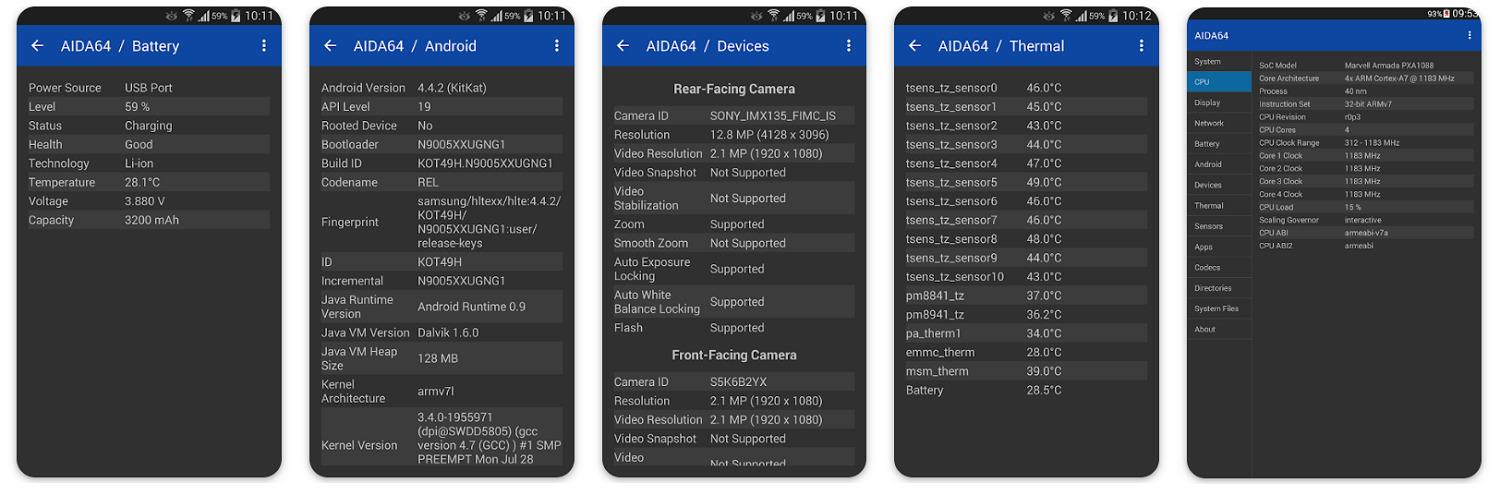Open overflow menu on Battery screen
Image resolution: width=1500 pixels, height=495 pixels.
[264, 46]
